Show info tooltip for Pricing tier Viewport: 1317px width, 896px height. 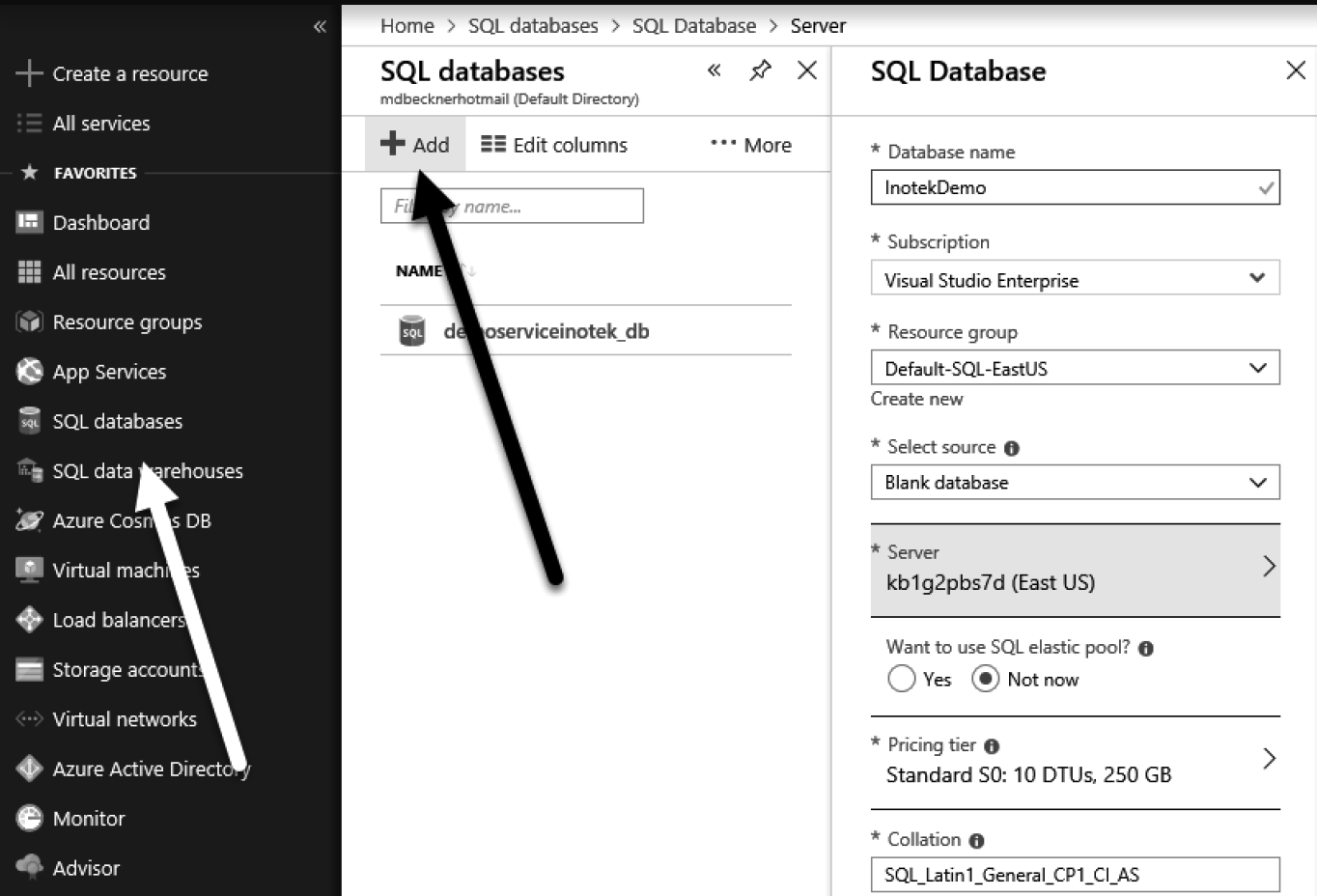coord(992,746)
